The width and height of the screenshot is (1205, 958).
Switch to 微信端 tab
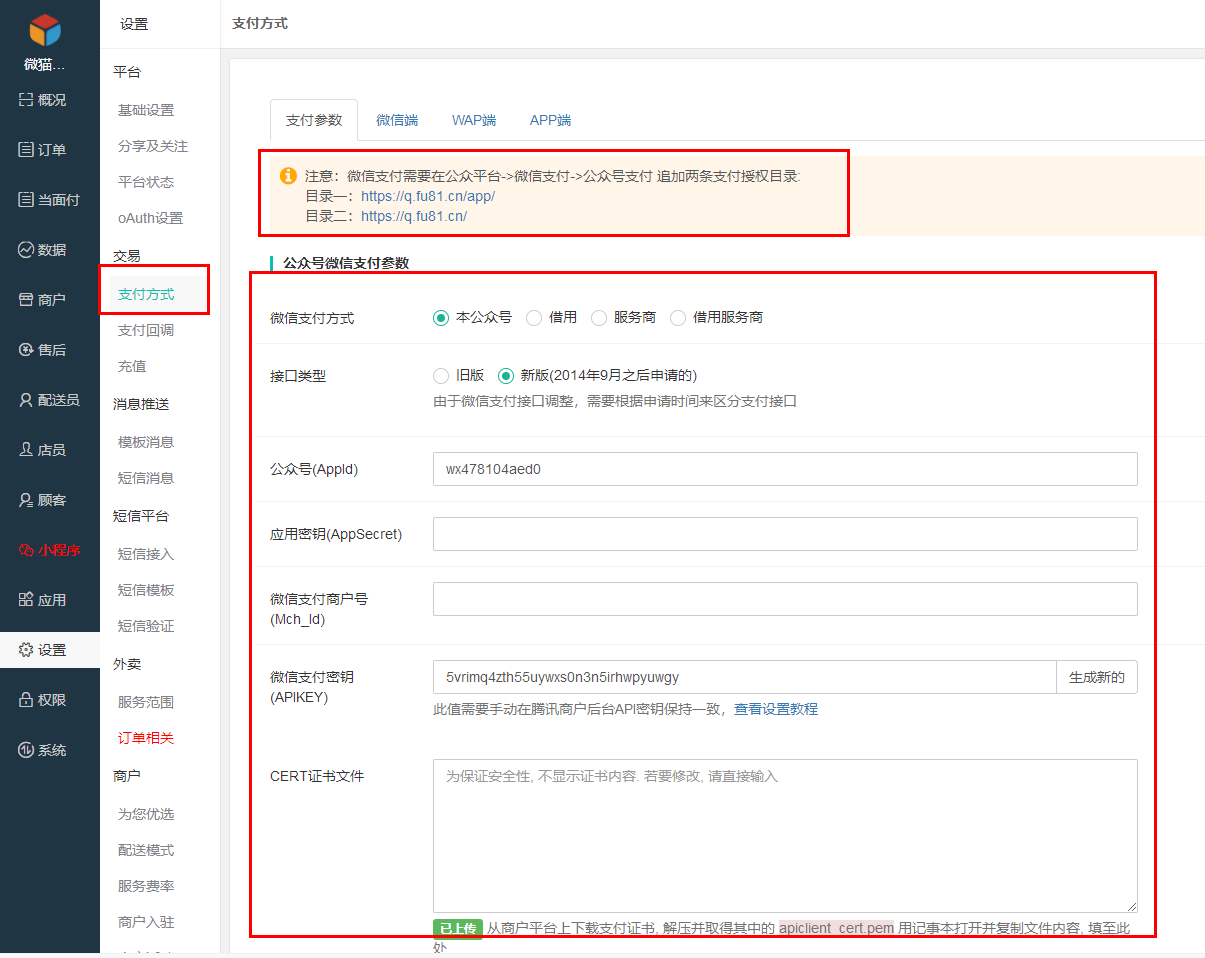pos(397,120)
